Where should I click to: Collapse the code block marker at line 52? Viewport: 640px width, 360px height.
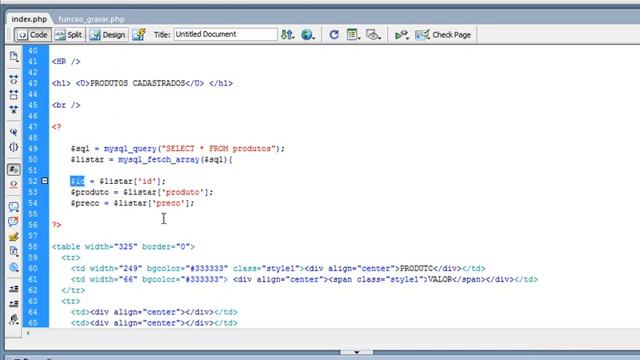pyautogui.click(x=44, y=181)
